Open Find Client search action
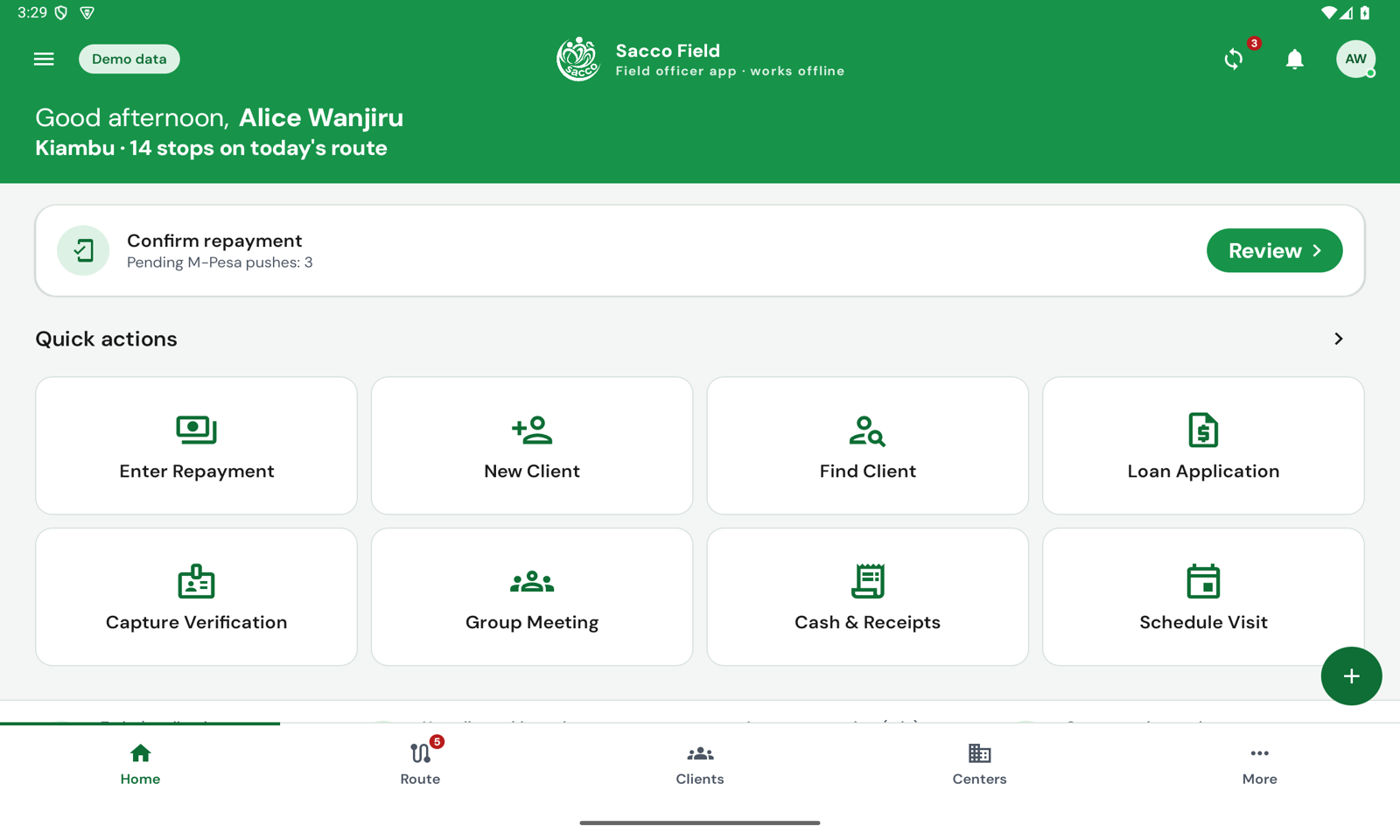This screenshot has height=840, width=1400. [x=867, y=445]
